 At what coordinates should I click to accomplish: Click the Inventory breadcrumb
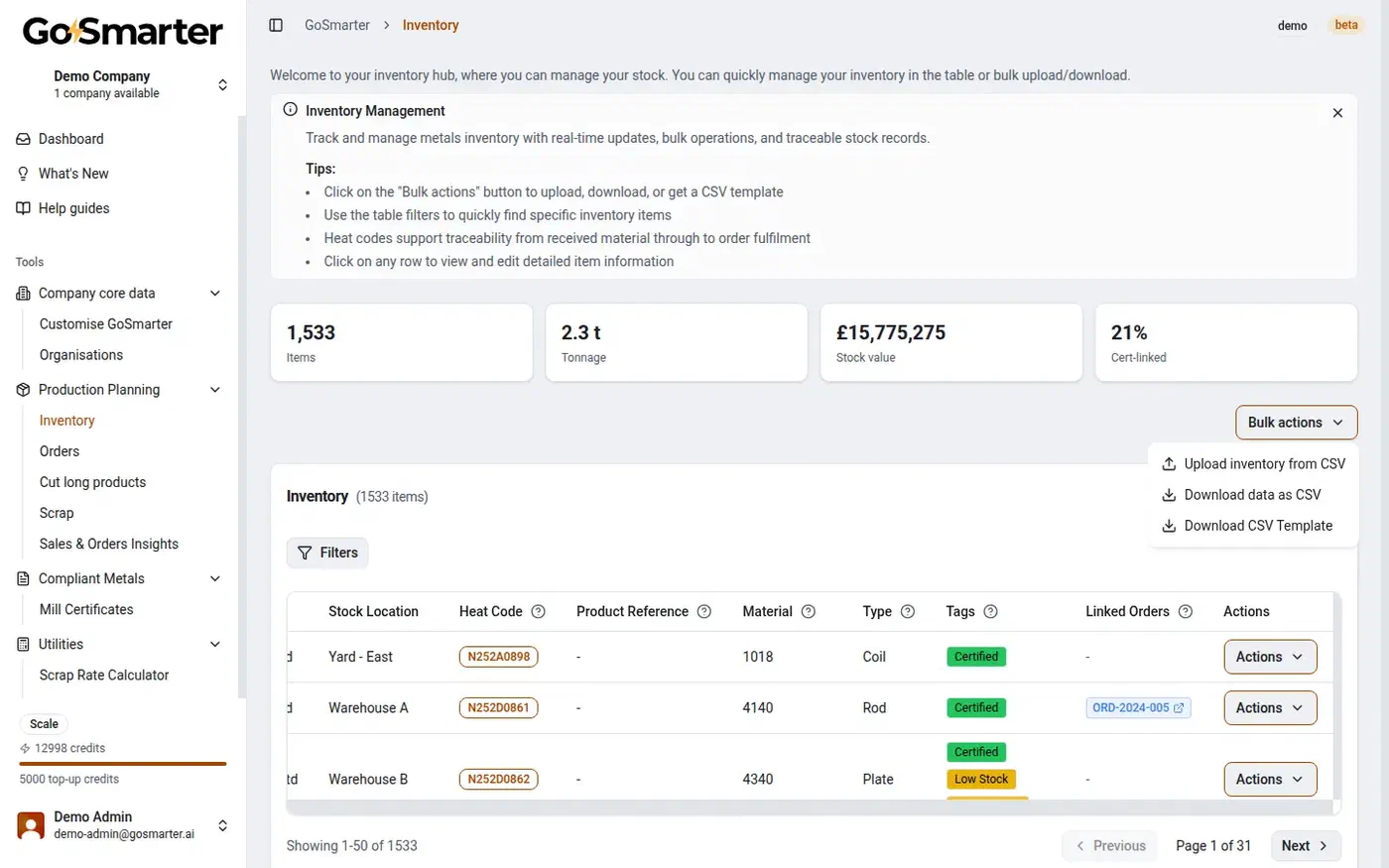pos(431,25)
